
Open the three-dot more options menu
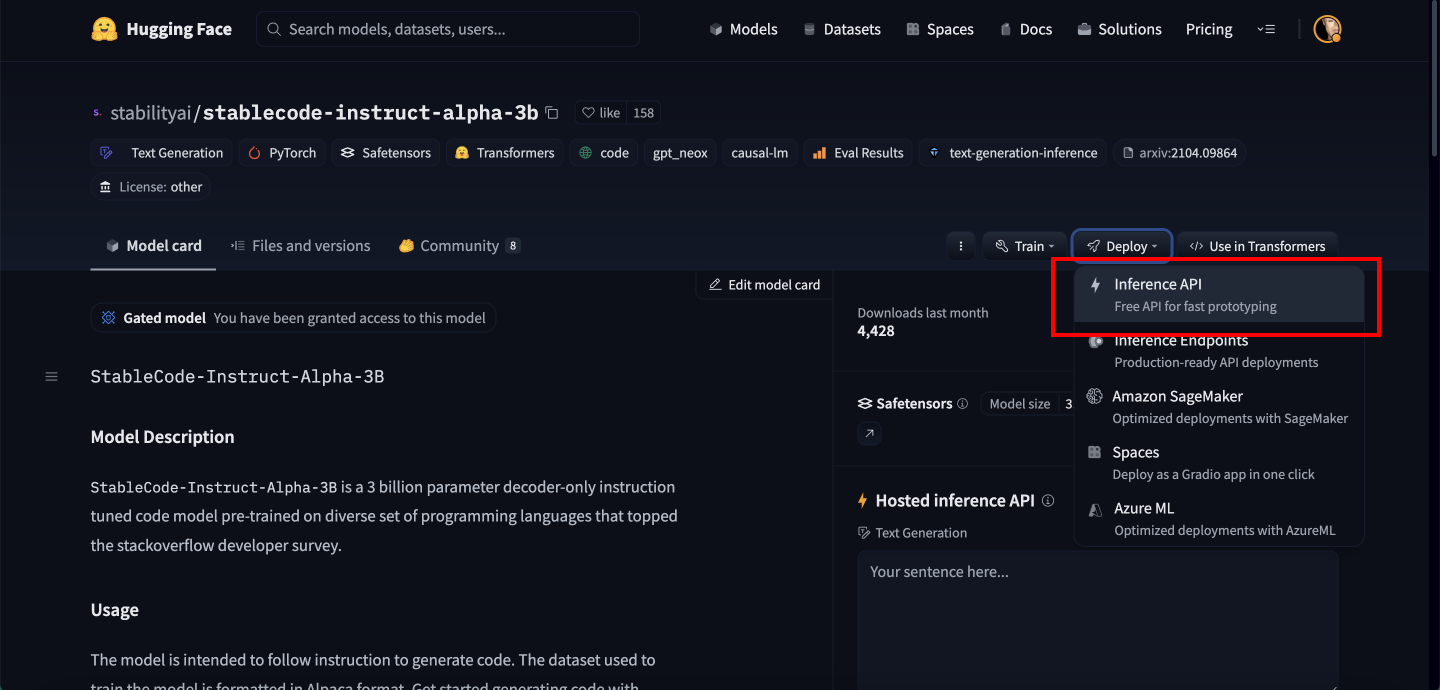point(961,246)
